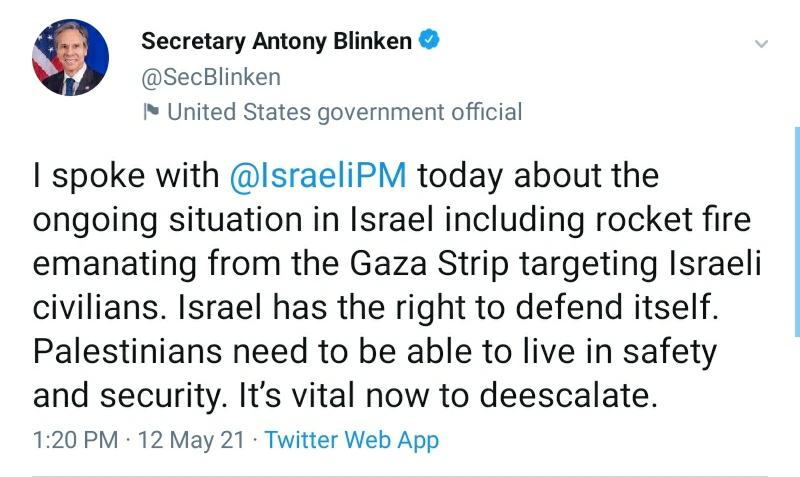
Task: Open the @IsraeliPM mention link
Action: click(318, 175)
